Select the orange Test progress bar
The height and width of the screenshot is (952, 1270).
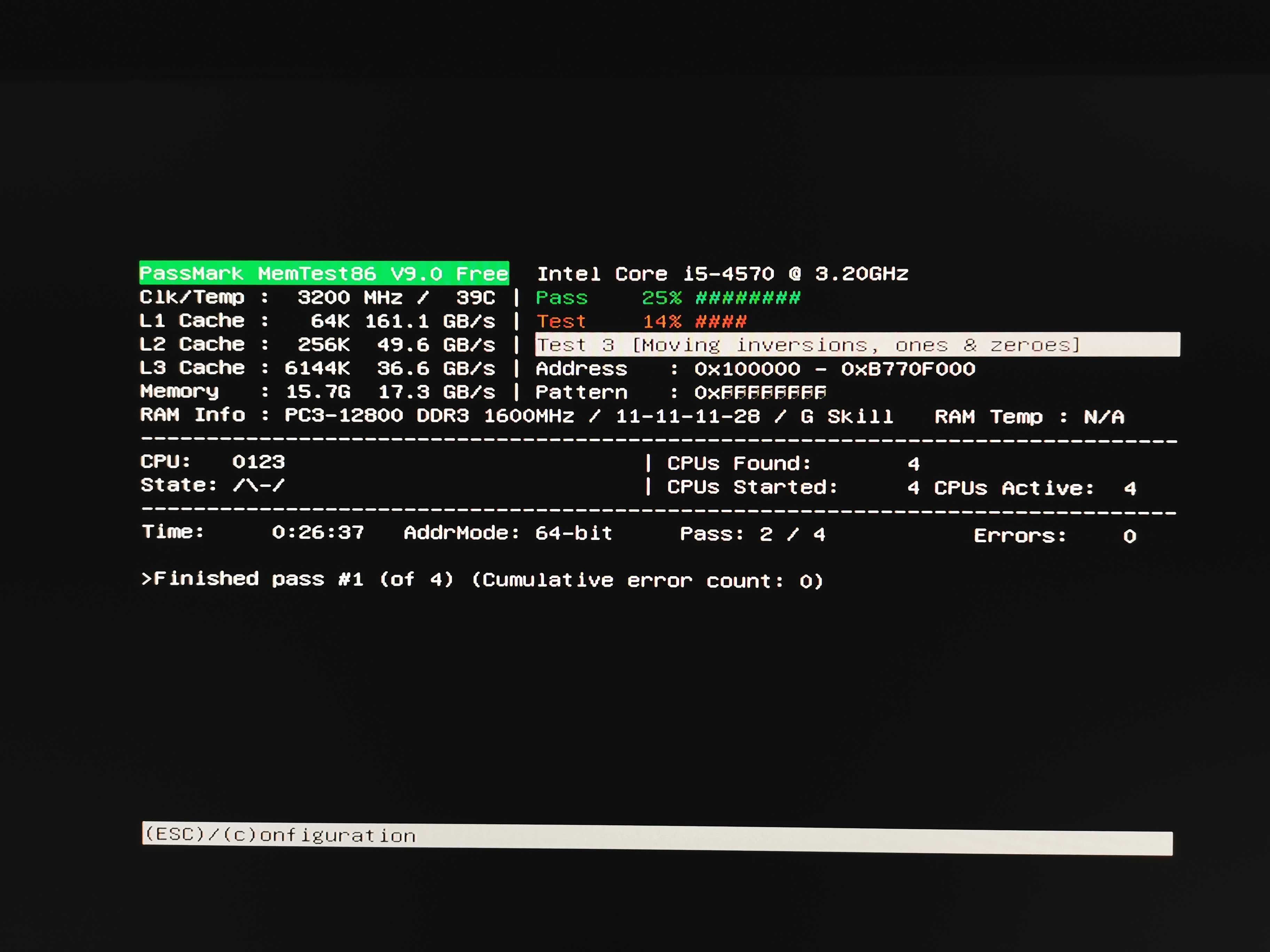(x=721, y=322)
